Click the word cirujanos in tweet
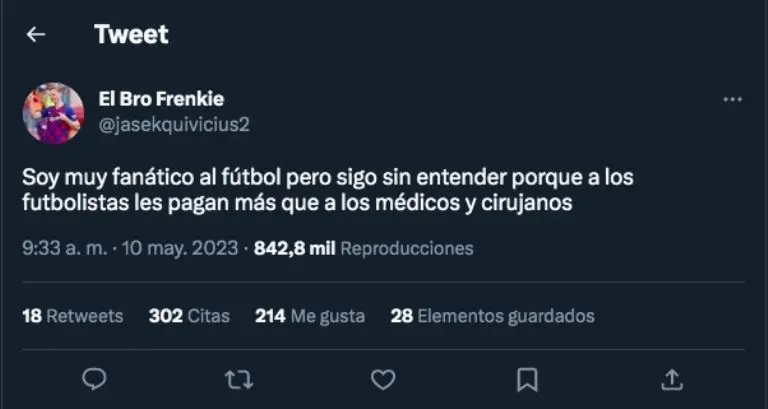 pyautogui.click(x=527, y=203)
